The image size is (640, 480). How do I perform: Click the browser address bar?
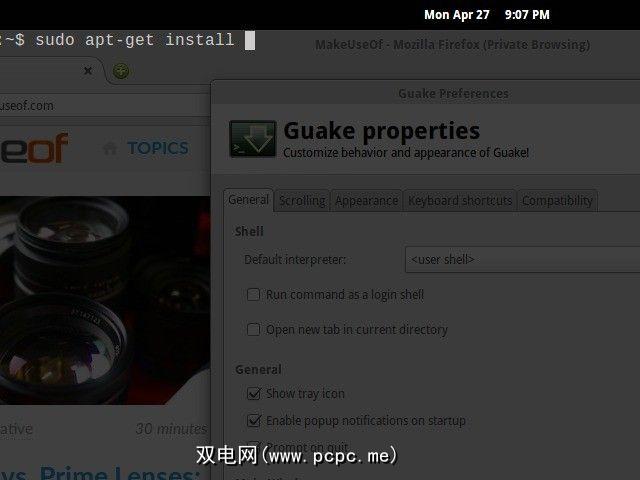(x=105, y=106)
